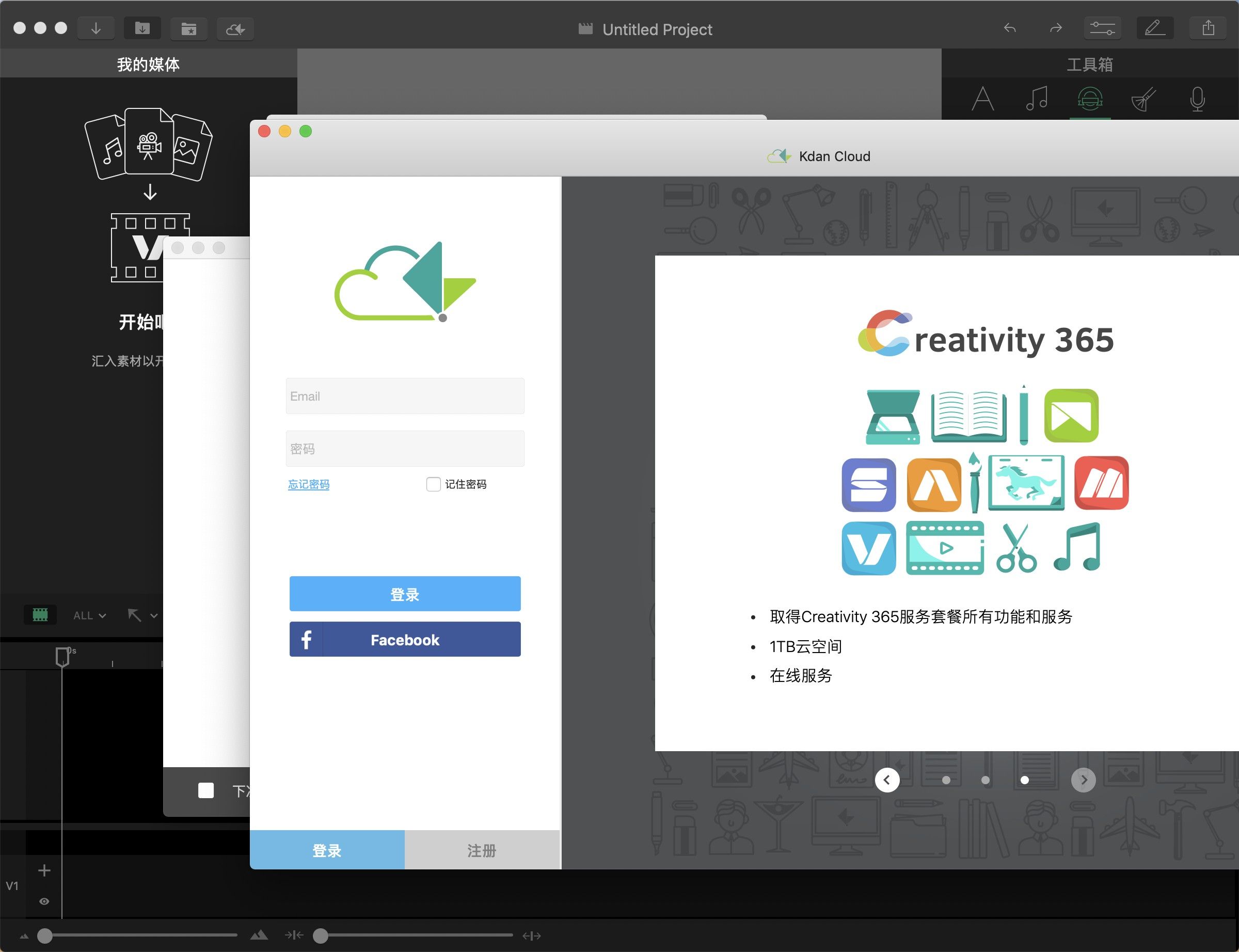Image resolution: width=1239 pixels, height=952 pixels.
Task: Open the adjustment sliders settings icon
Action: pos(1103,28)
